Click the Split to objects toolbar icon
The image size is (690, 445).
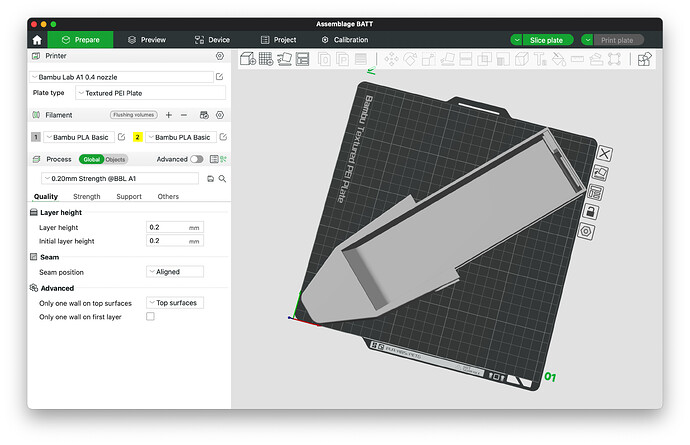[x=324, y=59]
